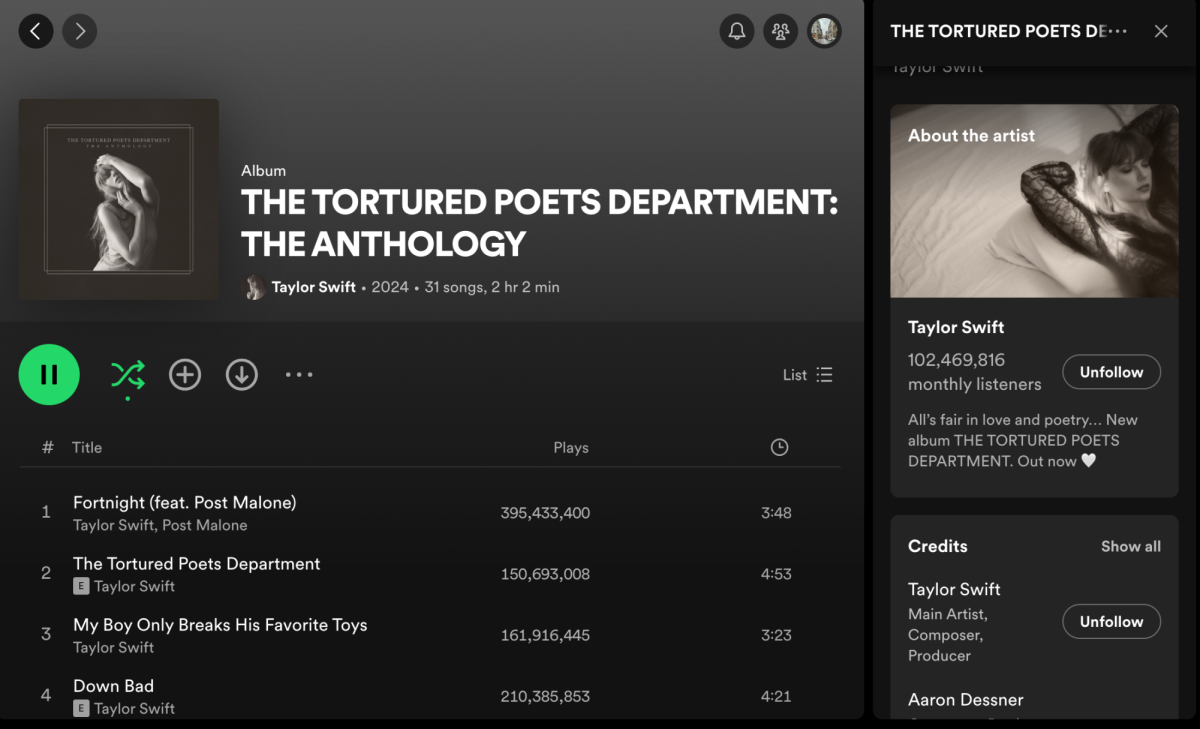Show all credits

[1131, 547]
